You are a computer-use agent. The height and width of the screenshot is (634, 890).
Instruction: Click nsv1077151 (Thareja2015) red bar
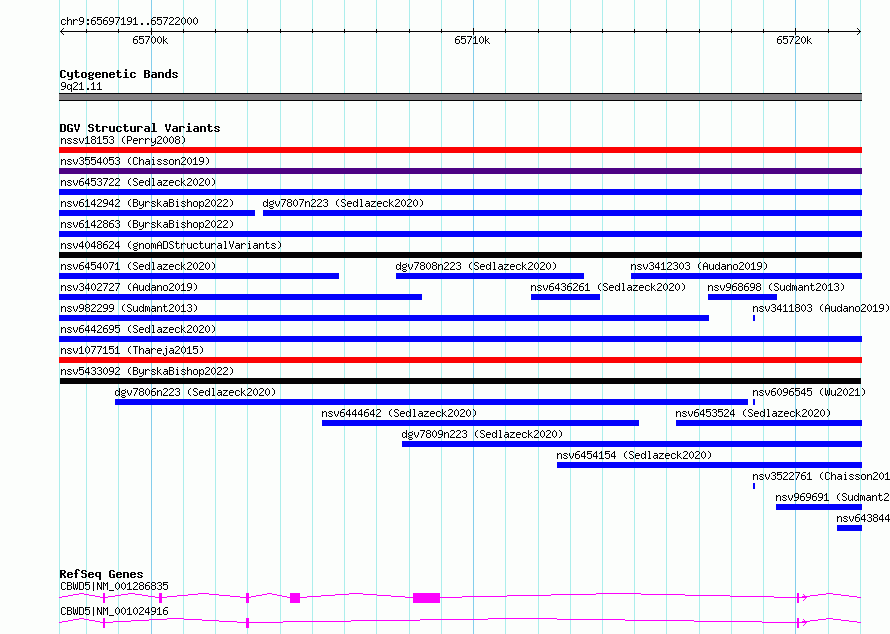coord(460,360)
